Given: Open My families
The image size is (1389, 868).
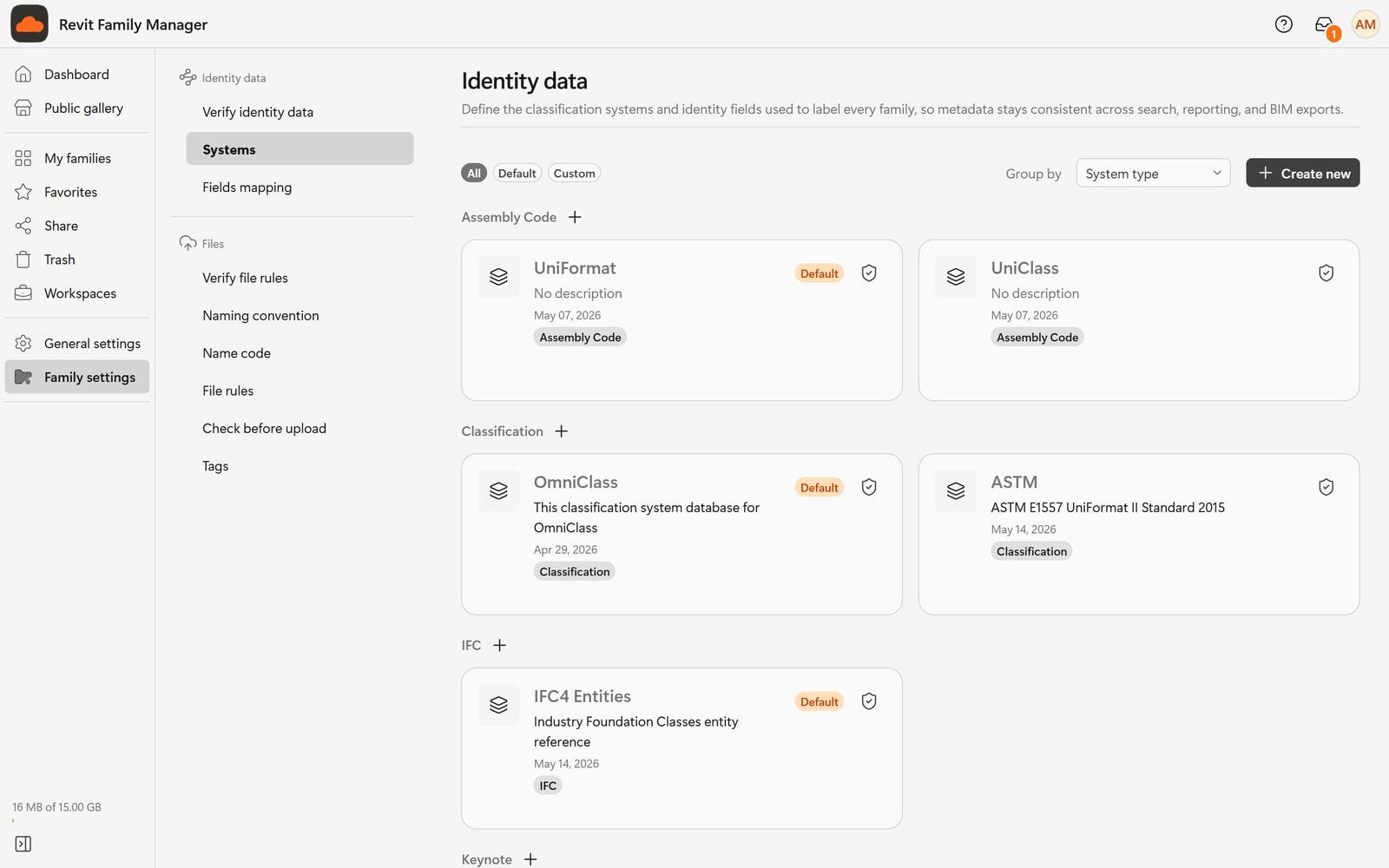Looking at the screenshot, I should pos(77,158).
